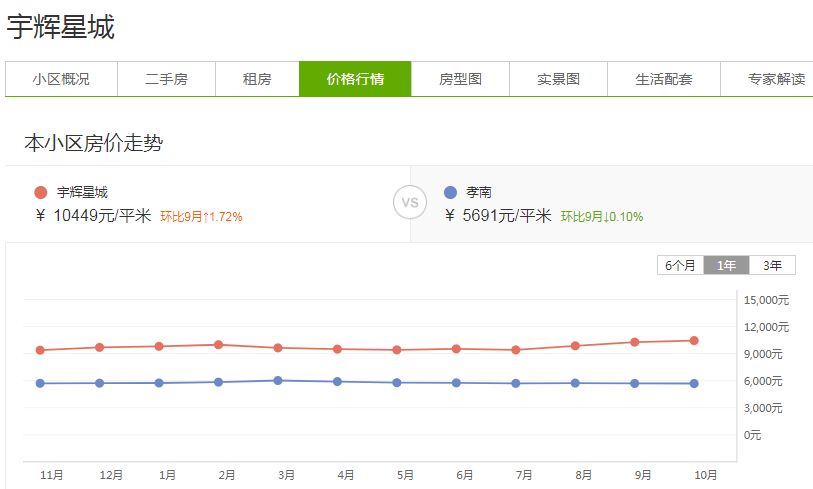Viewport: 813px width, 489px height.
Task: Switch to the 生活配套 tab
Action: point(664,79)
